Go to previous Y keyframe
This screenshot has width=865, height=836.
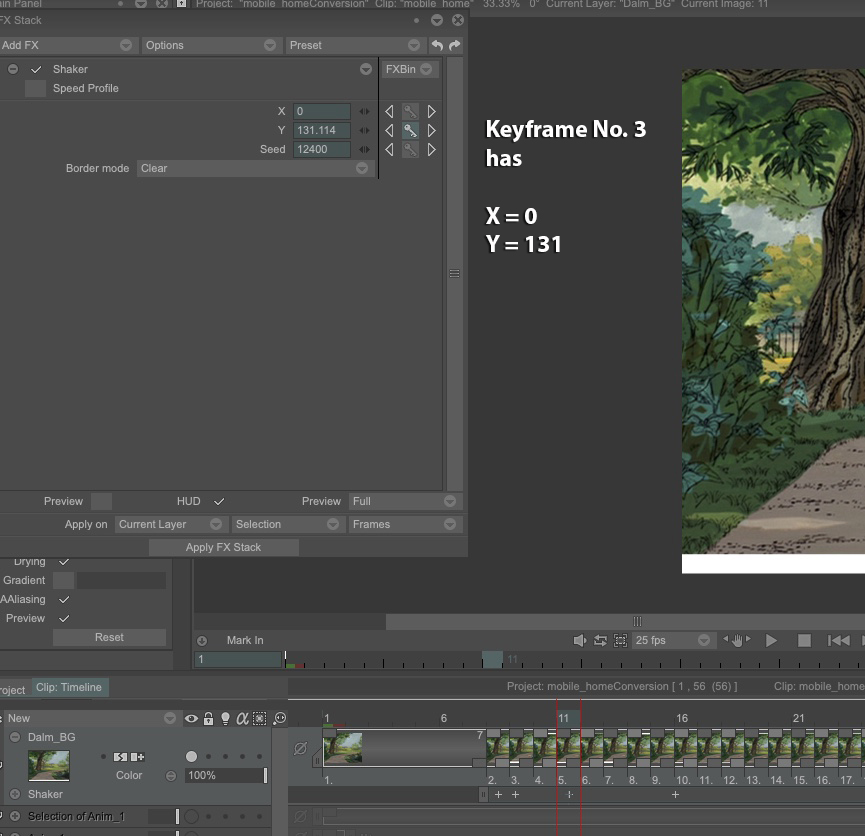[x=389, y=130]
